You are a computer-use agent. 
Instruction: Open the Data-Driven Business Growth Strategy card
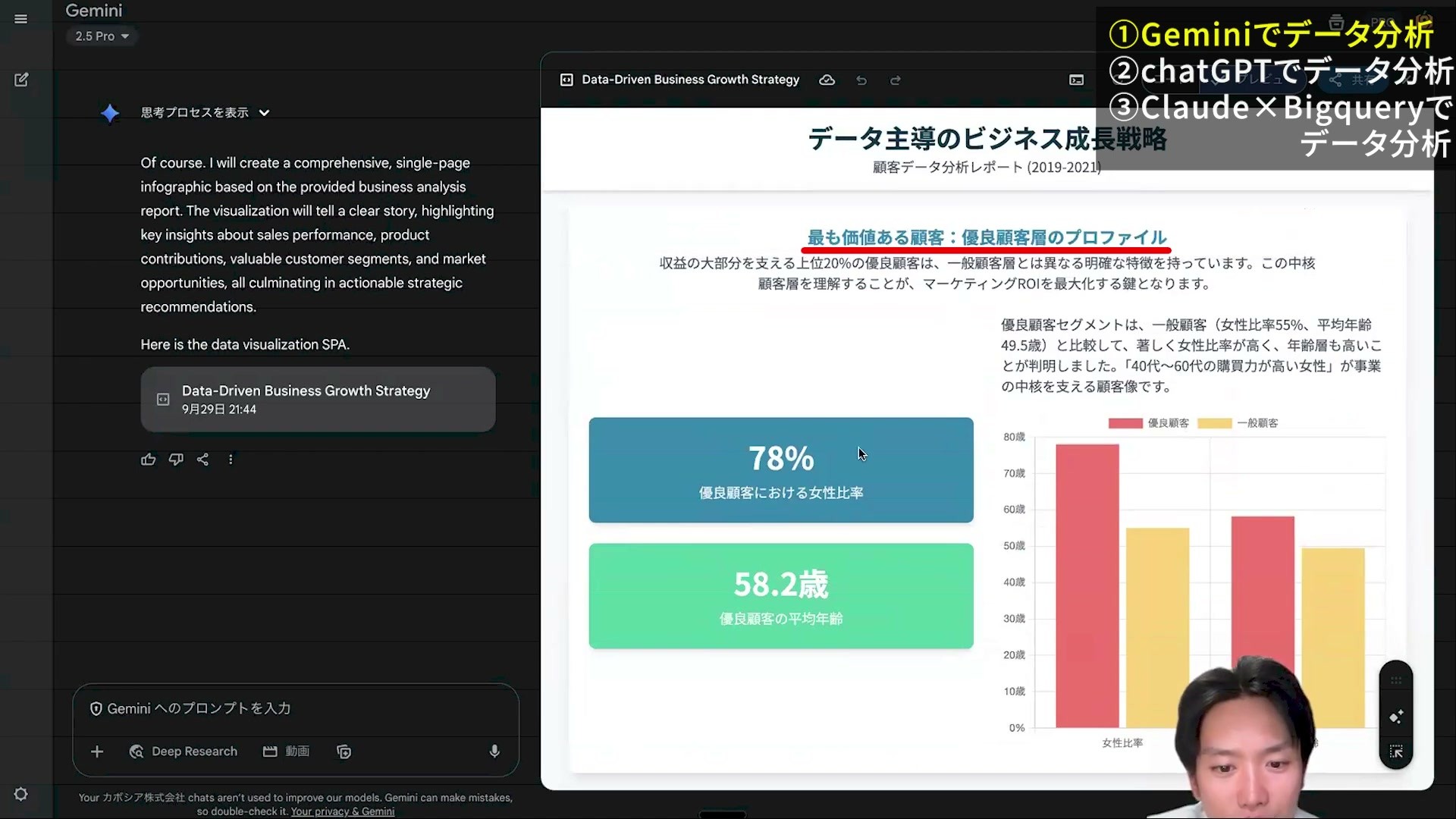click(x=318, y=400)
